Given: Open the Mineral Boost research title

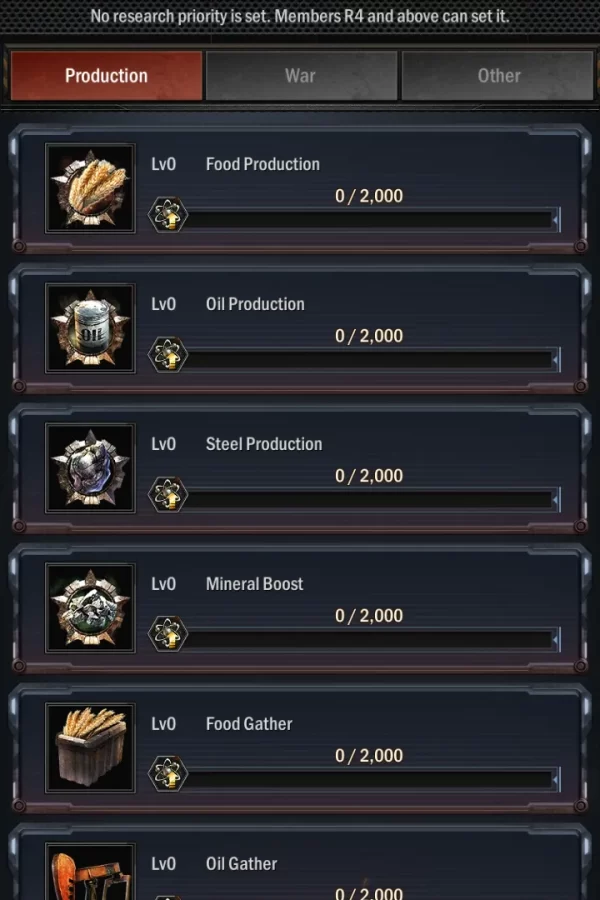Looking at the screenshot, I should coord(254,584).
